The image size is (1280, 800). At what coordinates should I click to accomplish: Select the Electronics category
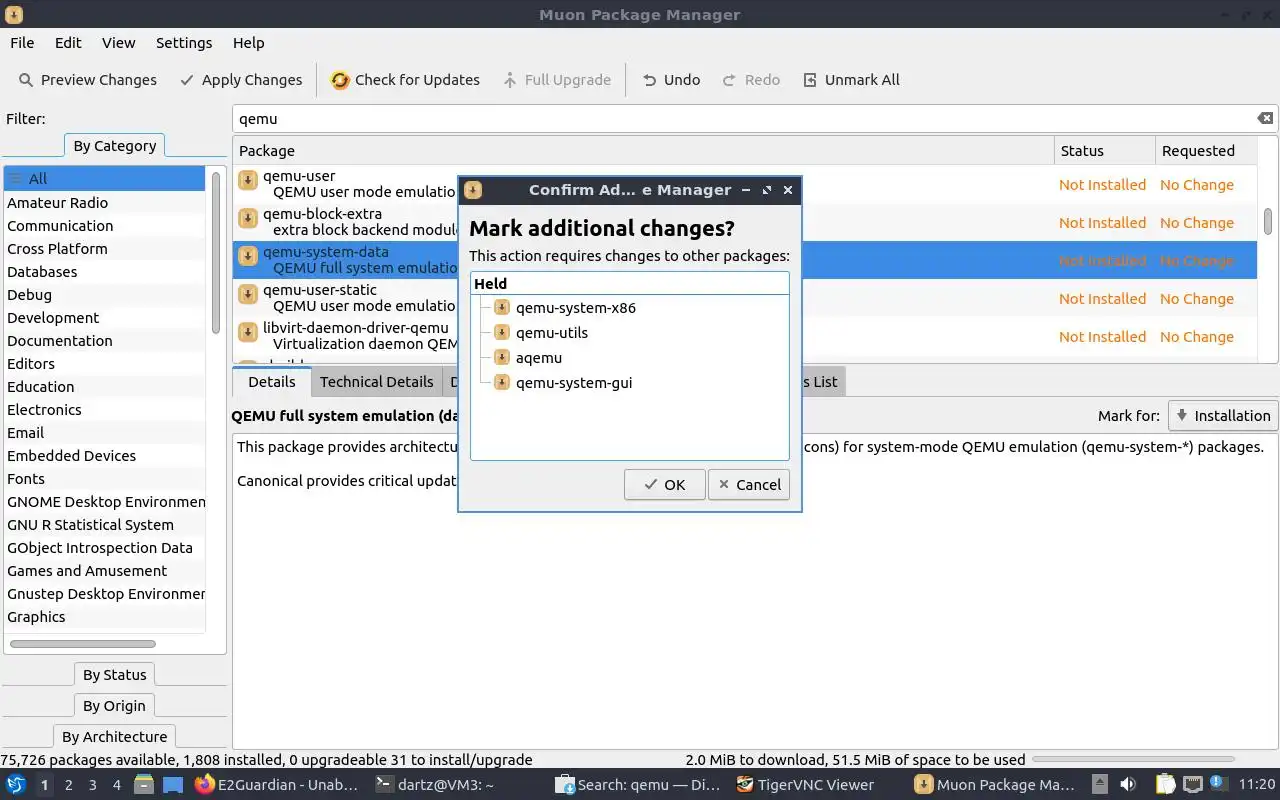coord(105,410)
